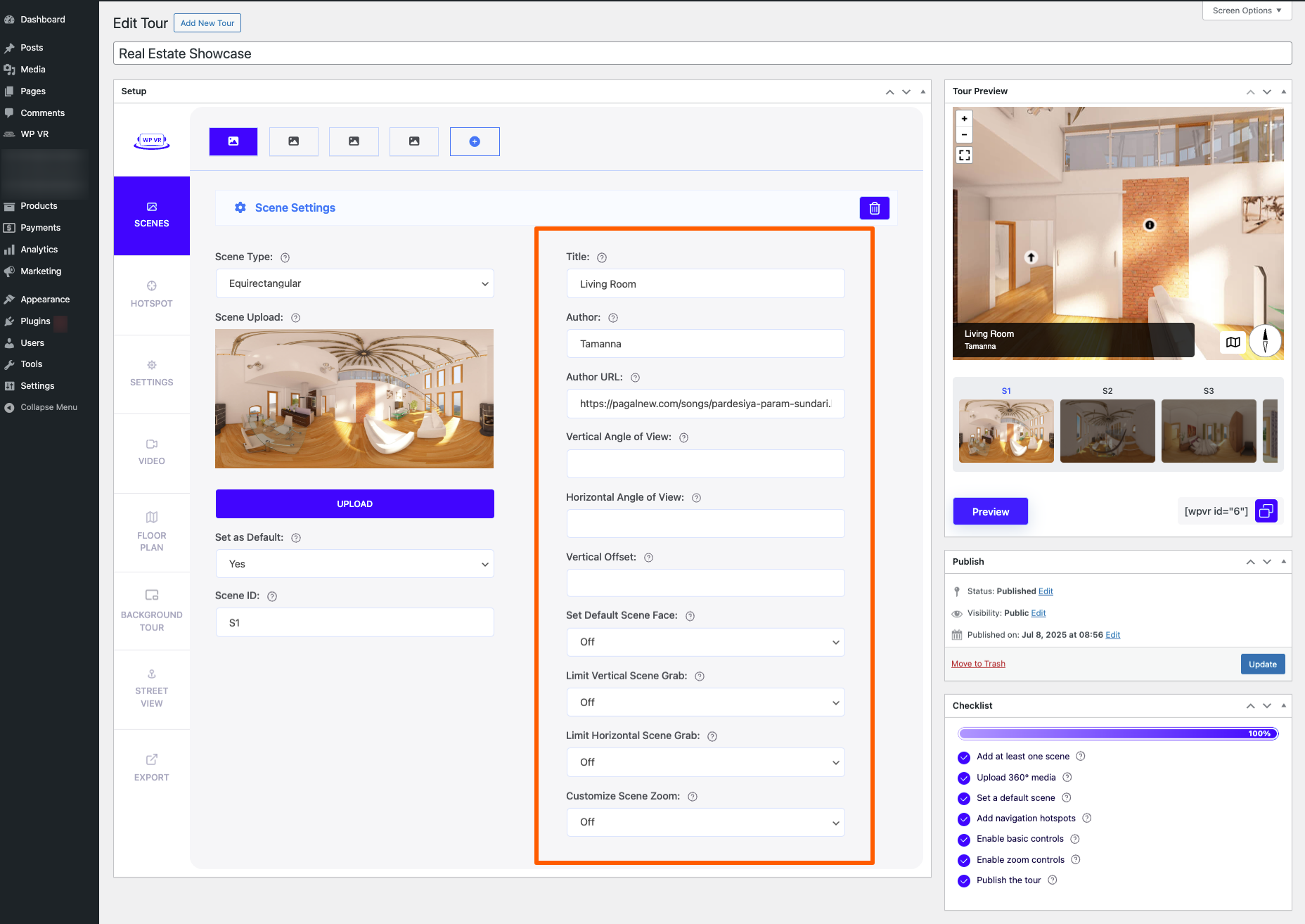Open Set Default Scene Face dropdown

click(705, 642)
